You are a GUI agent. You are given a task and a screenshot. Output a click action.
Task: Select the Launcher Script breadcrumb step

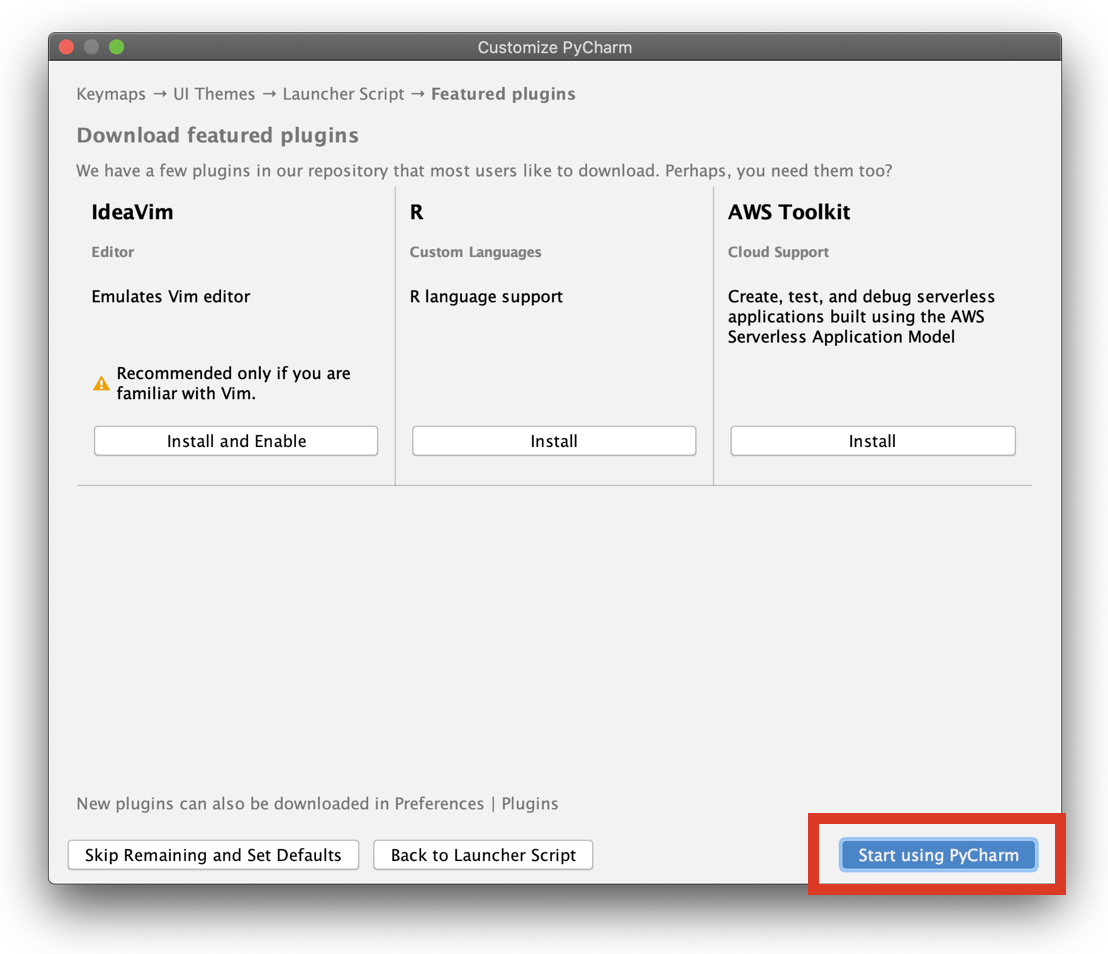point(343,94)
